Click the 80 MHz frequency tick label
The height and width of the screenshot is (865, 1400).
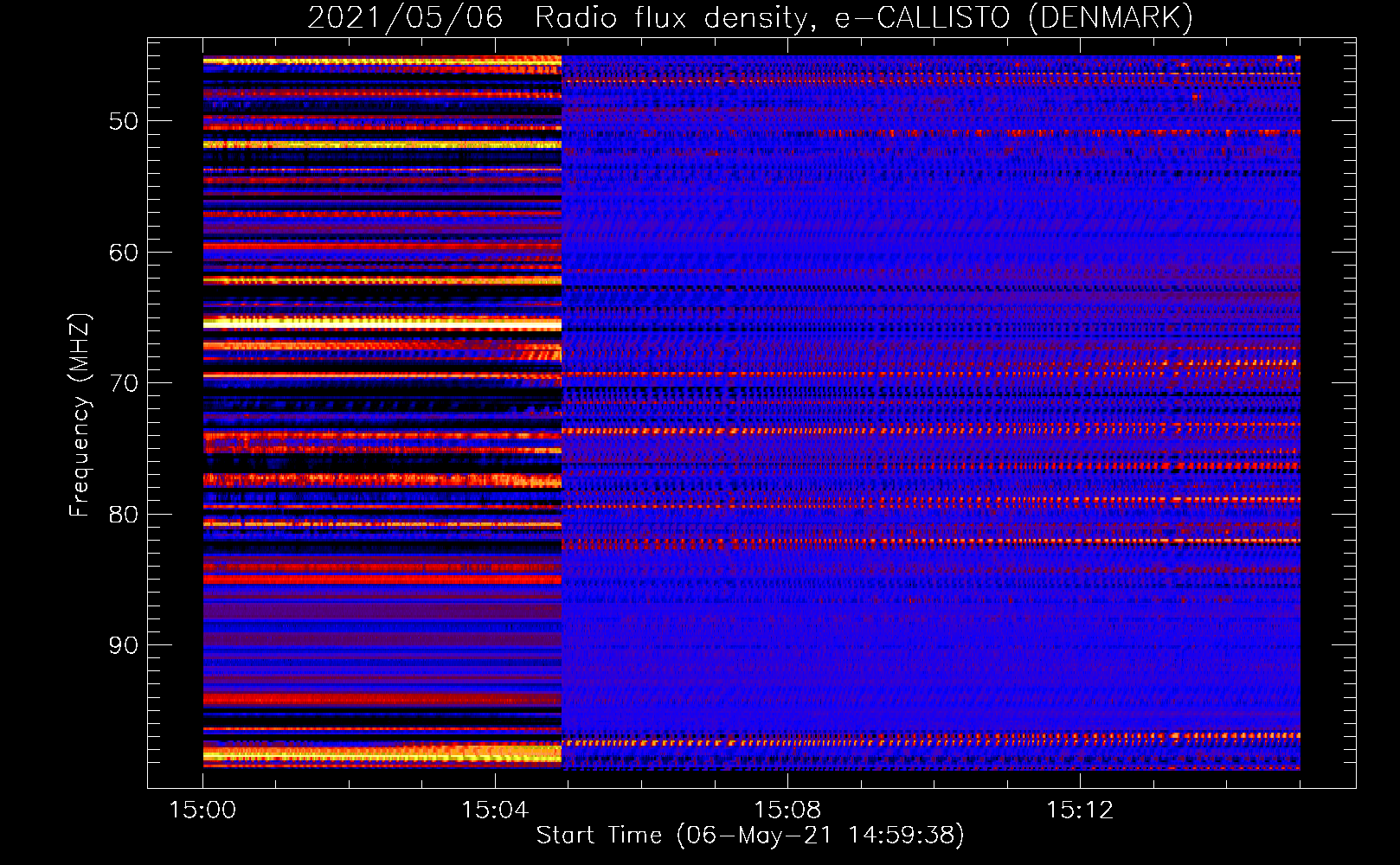click(124, 515)
